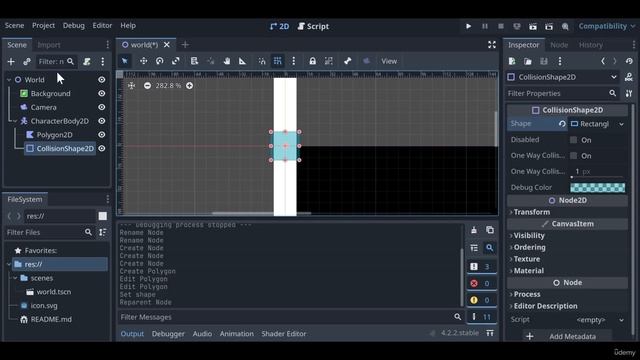Run the project with the play button

(x=469, y=26)
